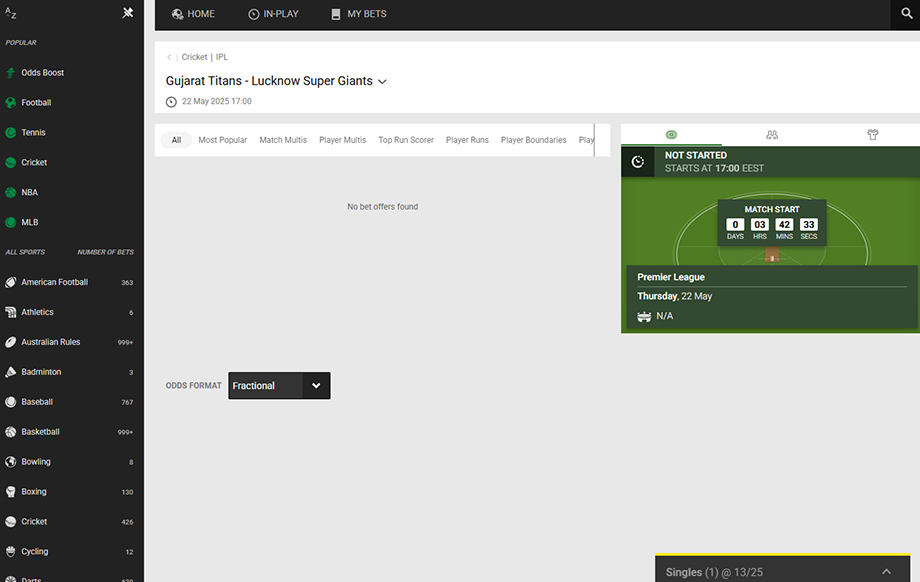Open the MY BETS navigation item
920x582 pixels.
click(x=358, y=14)
